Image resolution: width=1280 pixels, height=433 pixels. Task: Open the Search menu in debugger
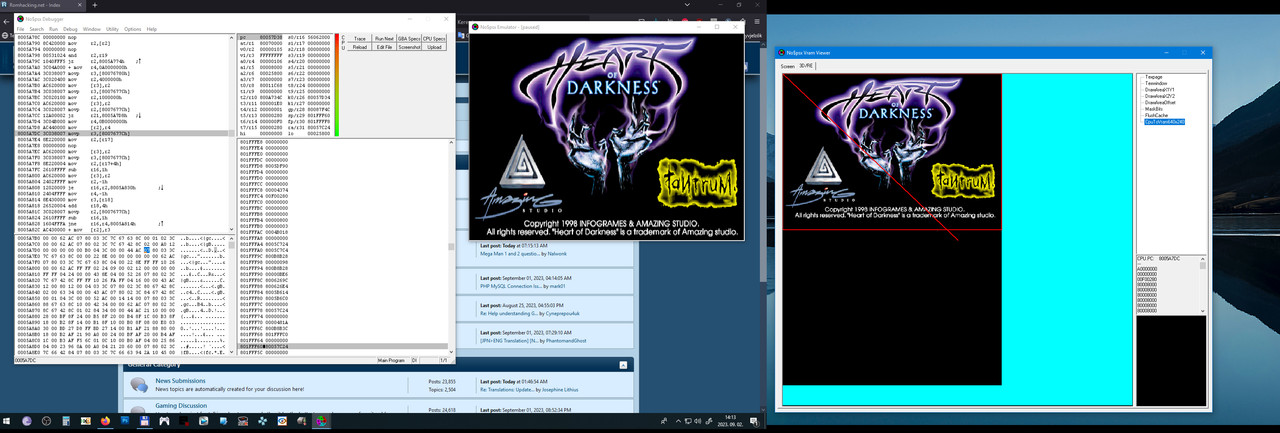[x=36, y=29]
